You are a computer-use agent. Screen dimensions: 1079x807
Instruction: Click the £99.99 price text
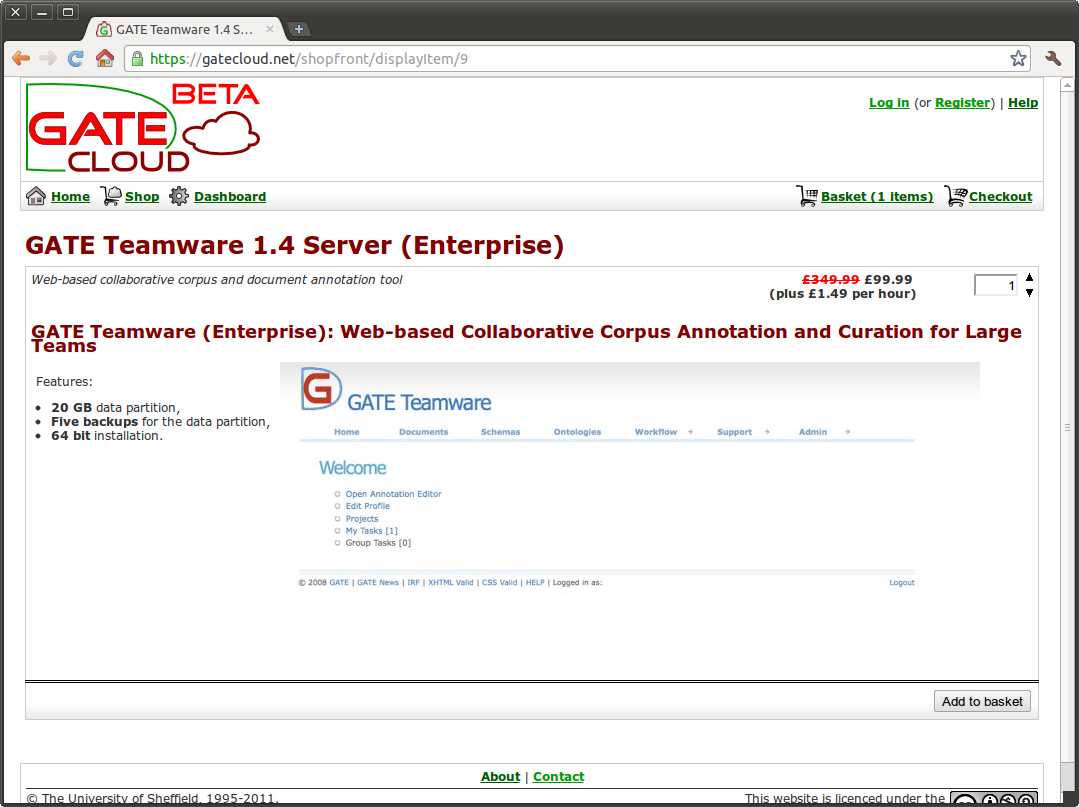(x=888, y=279)
